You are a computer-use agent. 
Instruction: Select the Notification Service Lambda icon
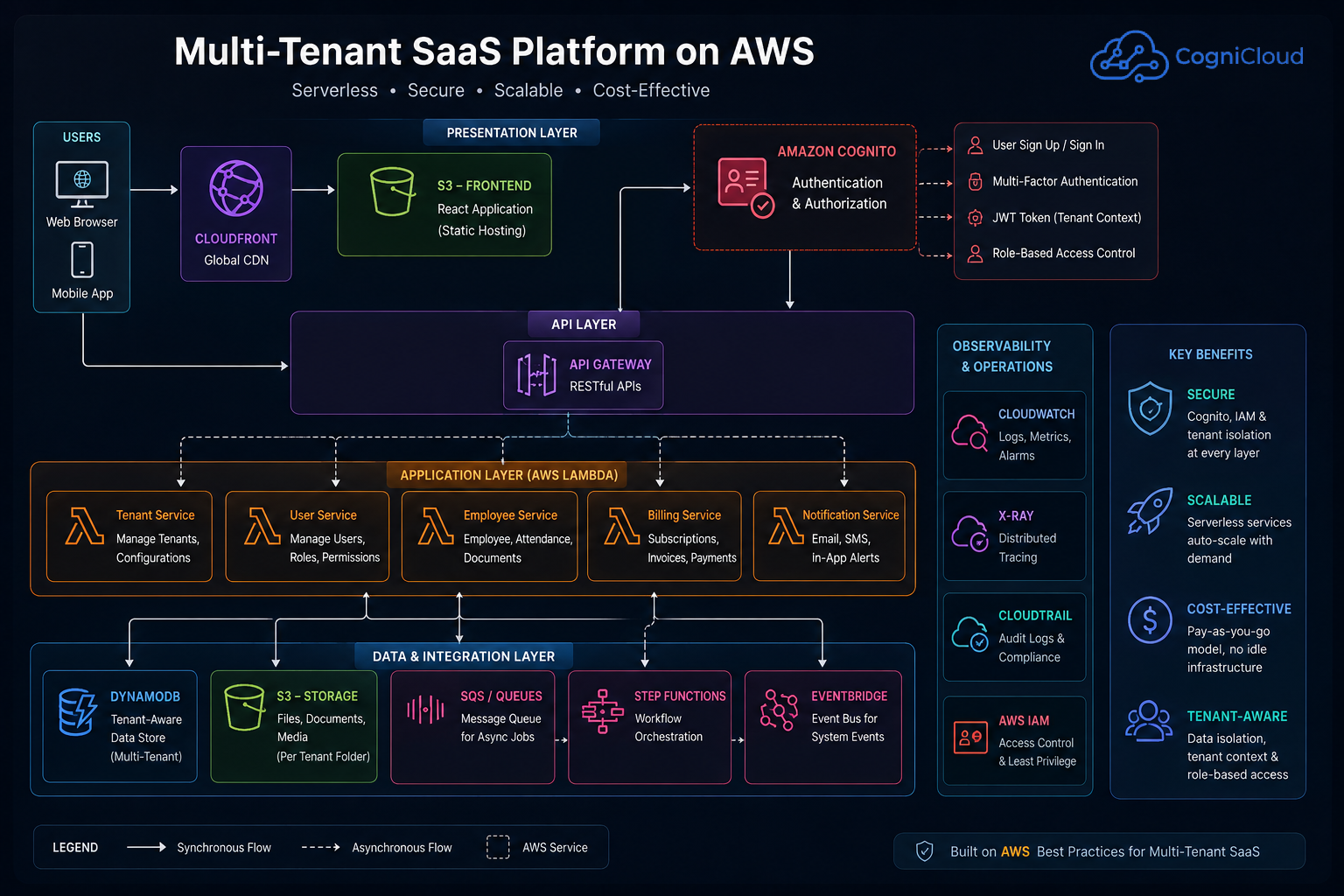786,526
